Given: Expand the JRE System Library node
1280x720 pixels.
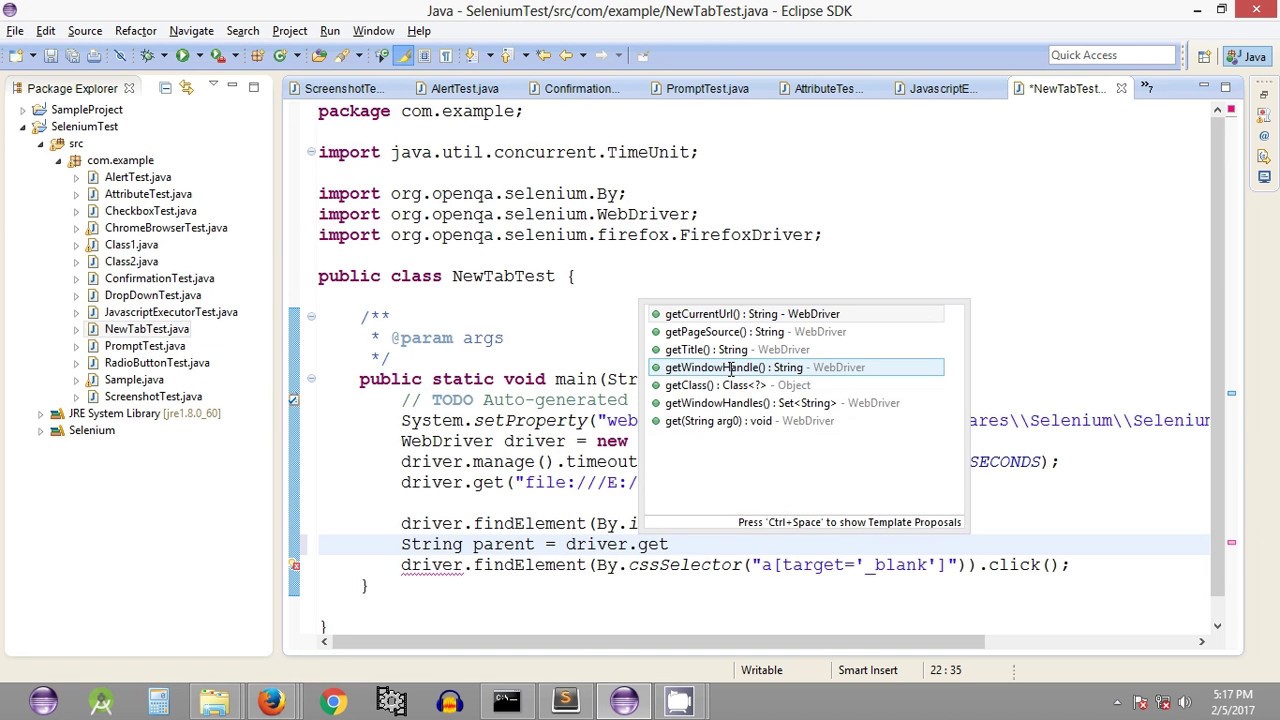Looking at the screenshot, I should coord(40,414).
